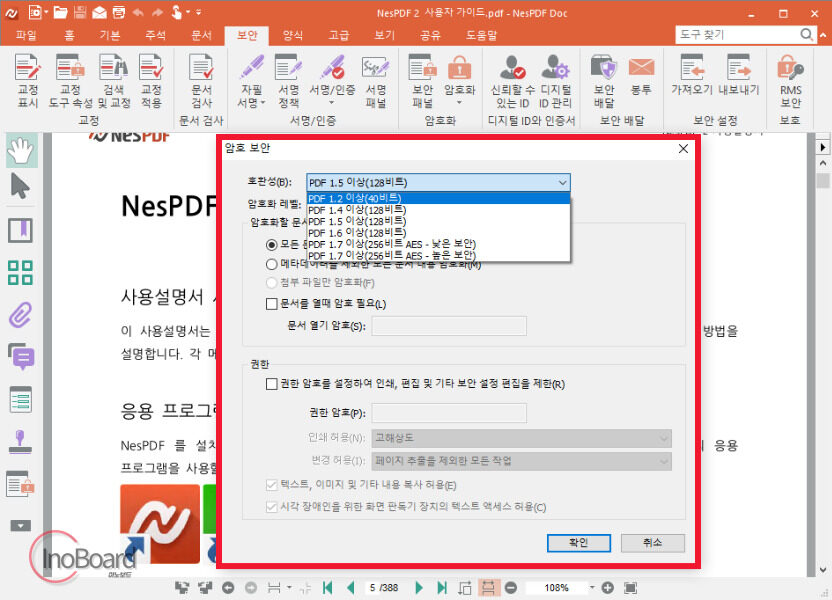Open zoom percentage dropdown arrow
The height and width of the screenshot is (600, 832).
(x=592, y=587)
